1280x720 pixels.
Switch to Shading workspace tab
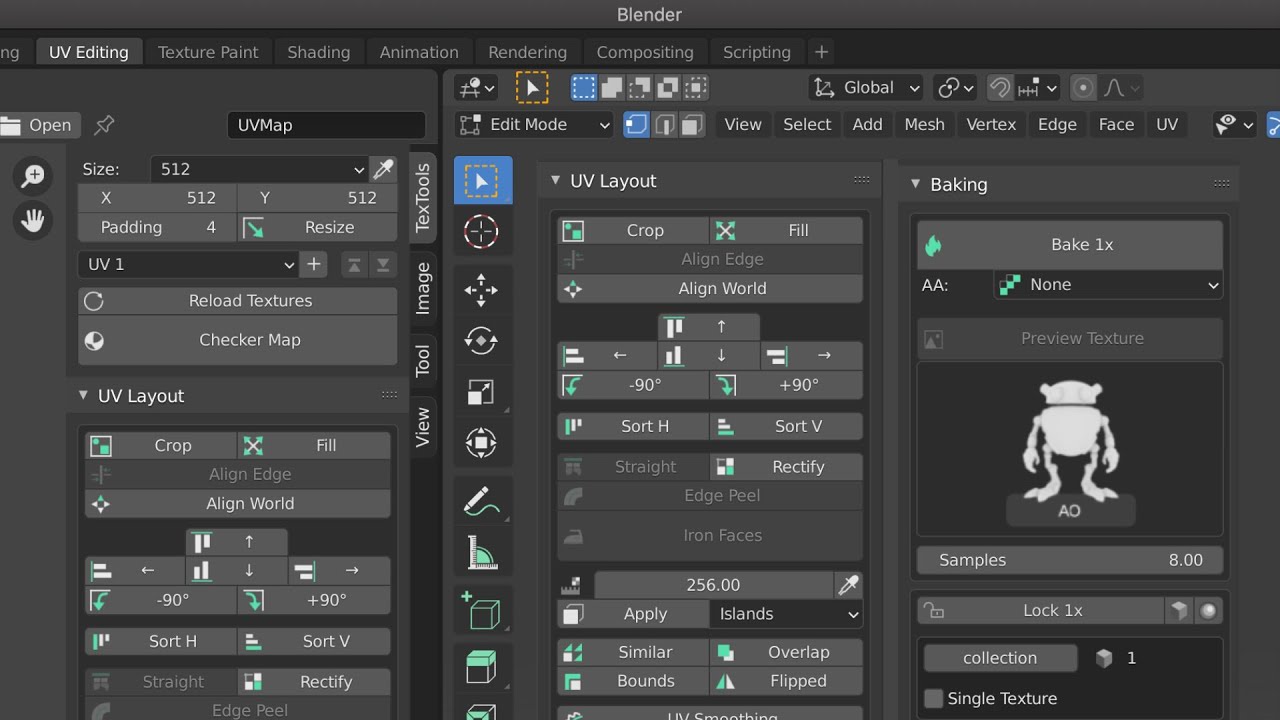coord(319,52)
